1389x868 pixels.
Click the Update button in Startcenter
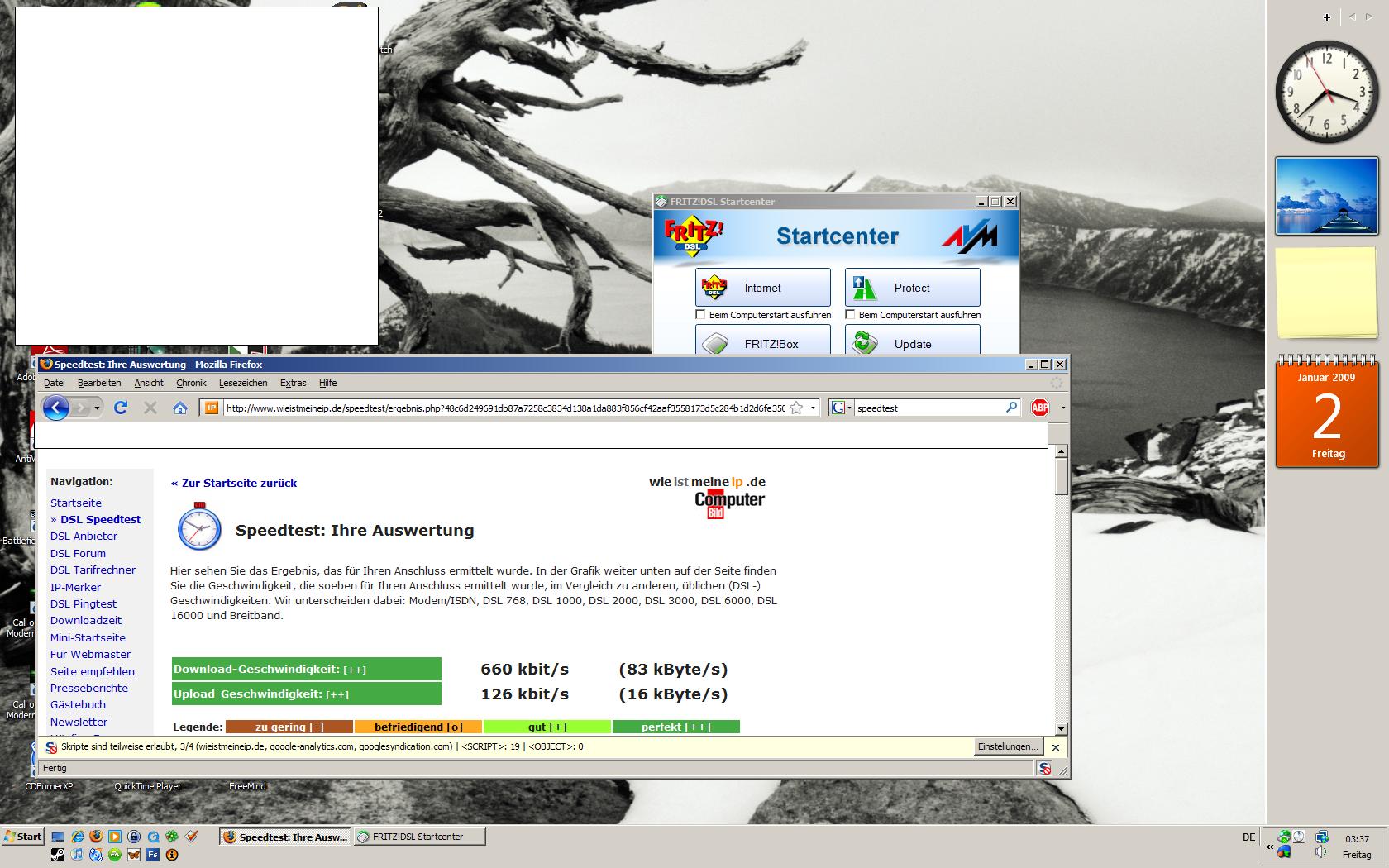(912, 340)
